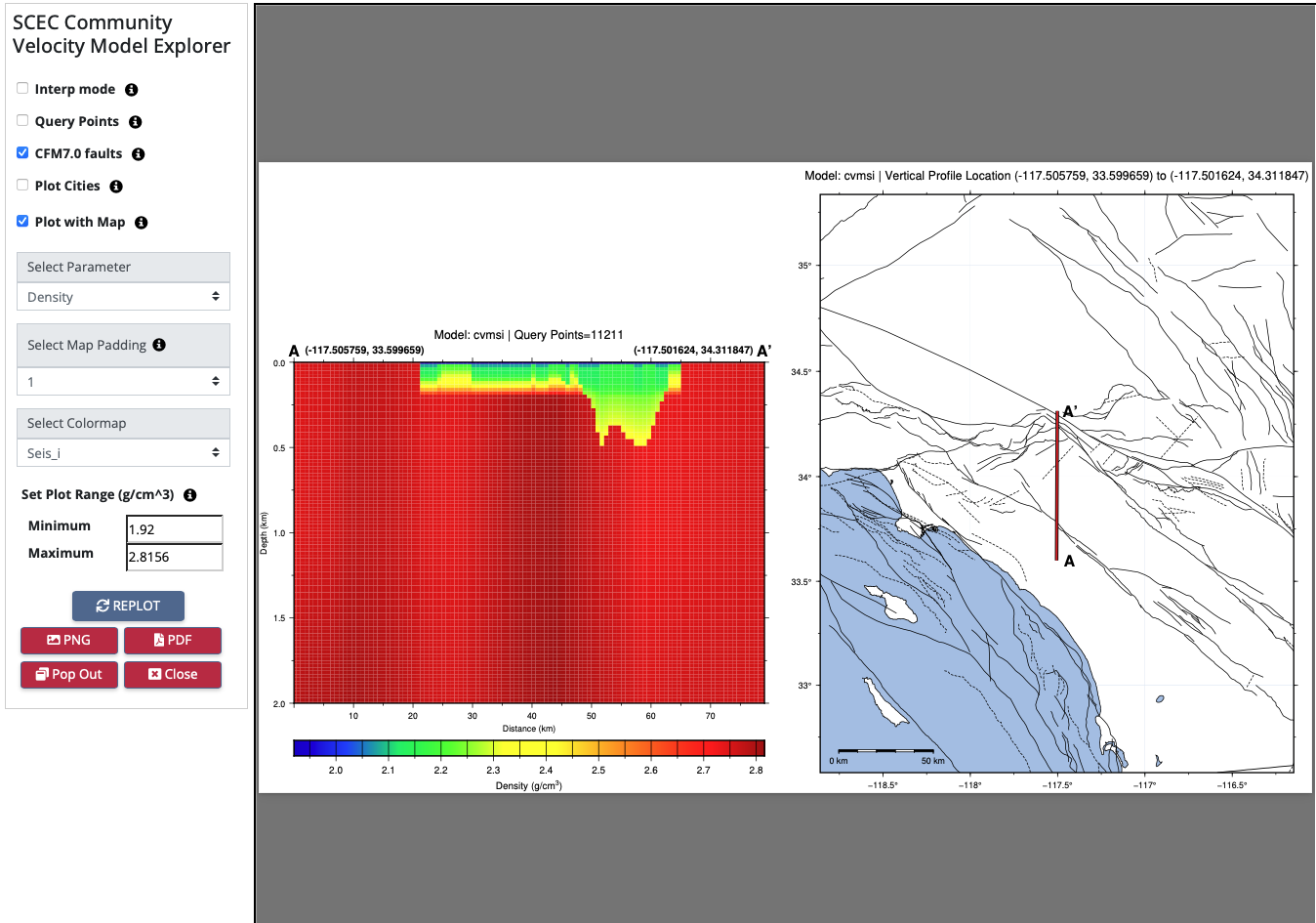
Task: Tick the Plot Cities checkbox
Action: [22, 185]
